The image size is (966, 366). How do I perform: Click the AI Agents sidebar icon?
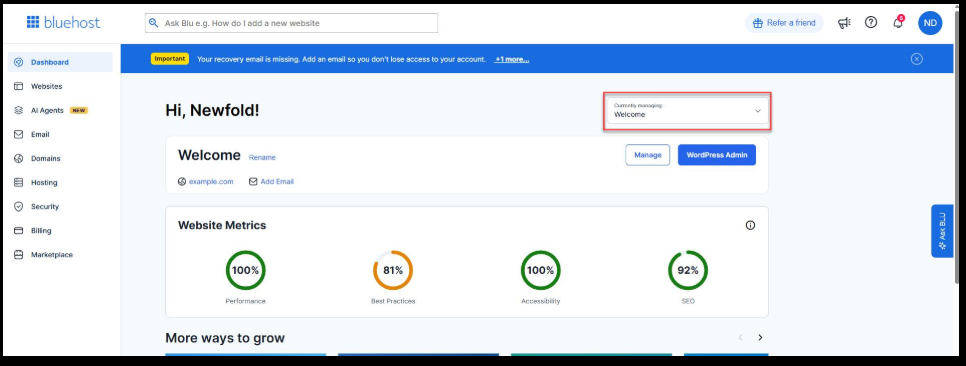18,110
